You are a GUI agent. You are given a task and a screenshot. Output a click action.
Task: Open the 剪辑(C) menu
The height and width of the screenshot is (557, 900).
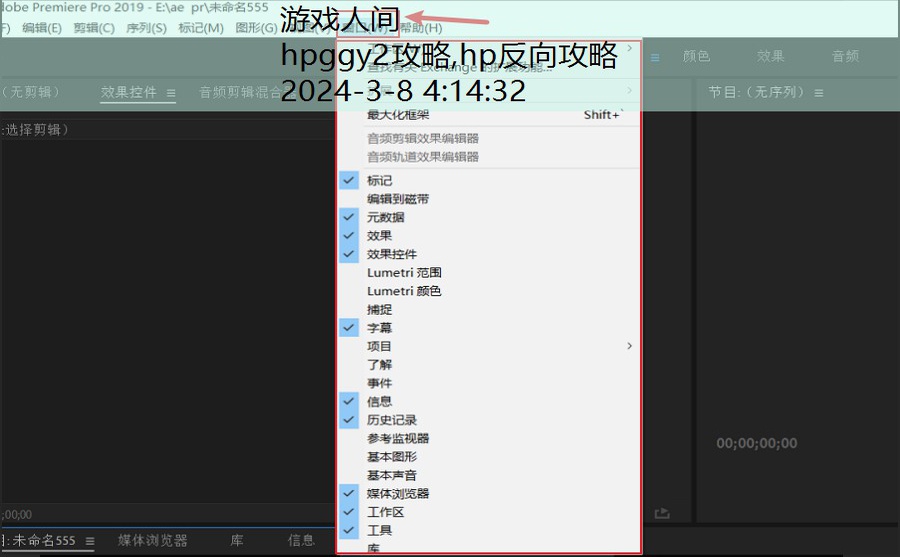pyautogui.click(x=94, y=28)
